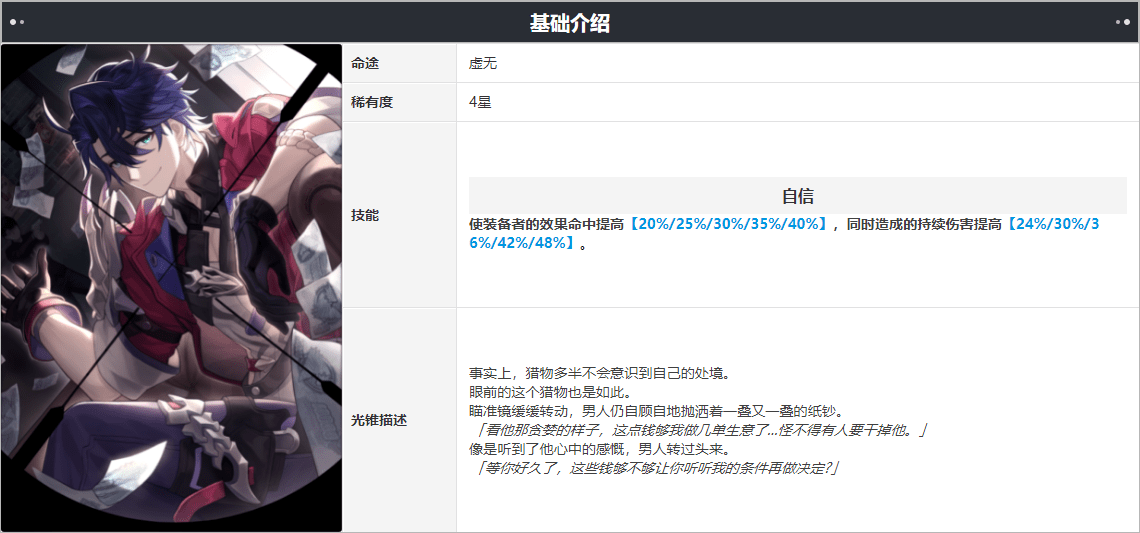The height and width of the screenshot is (533, 1140).
Task: Click the italic quote starting 看他那贪婪的样子
Action: point(700,430)
